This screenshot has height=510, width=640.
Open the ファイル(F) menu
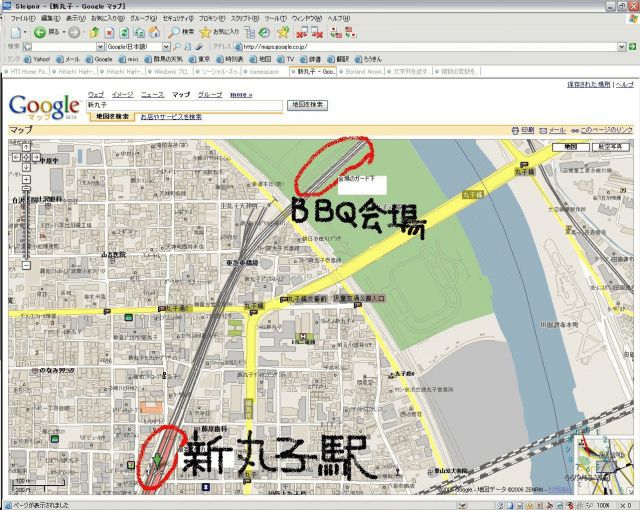click(x=23, y=18)
